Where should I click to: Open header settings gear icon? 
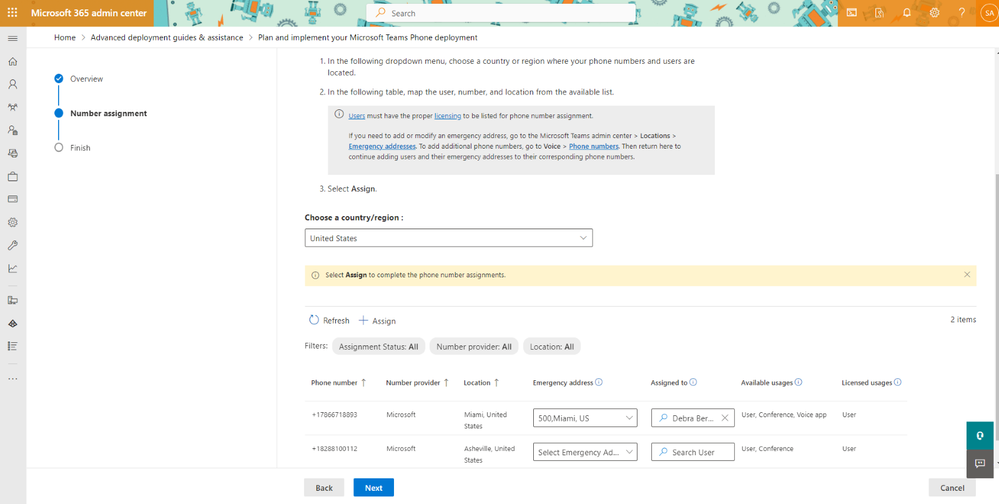pos(935,13)
